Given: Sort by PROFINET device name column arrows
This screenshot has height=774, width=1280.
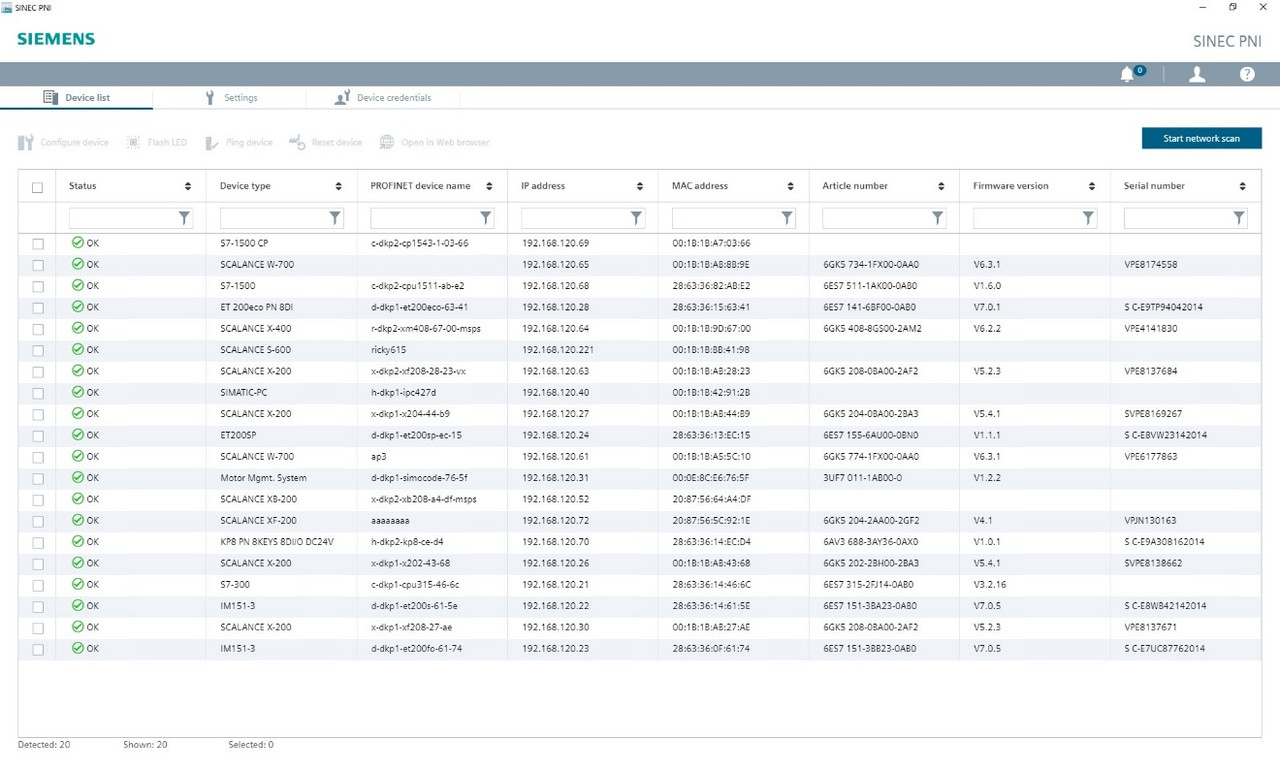Looking at the screenshot, I should tap(489, 186).
